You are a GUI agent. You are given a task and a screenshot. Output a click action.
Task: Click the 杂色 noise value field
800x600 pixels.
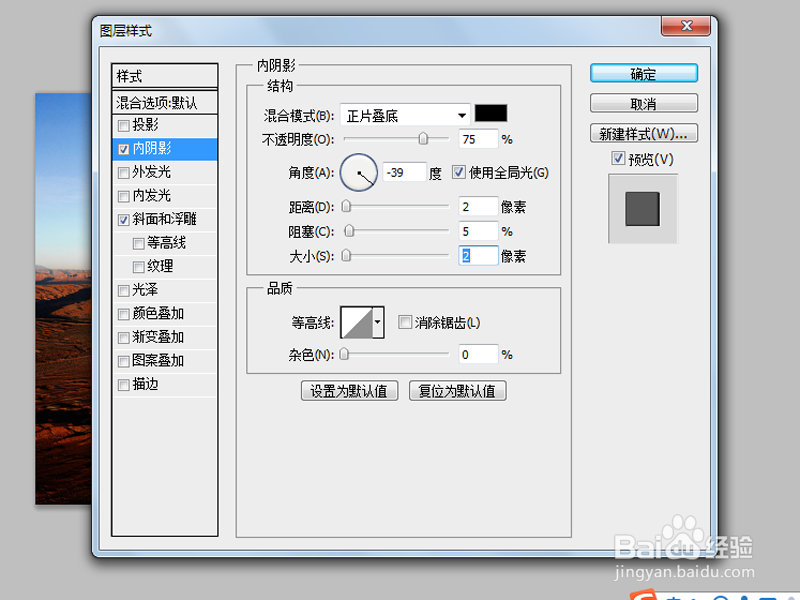[x=478, y=354]
